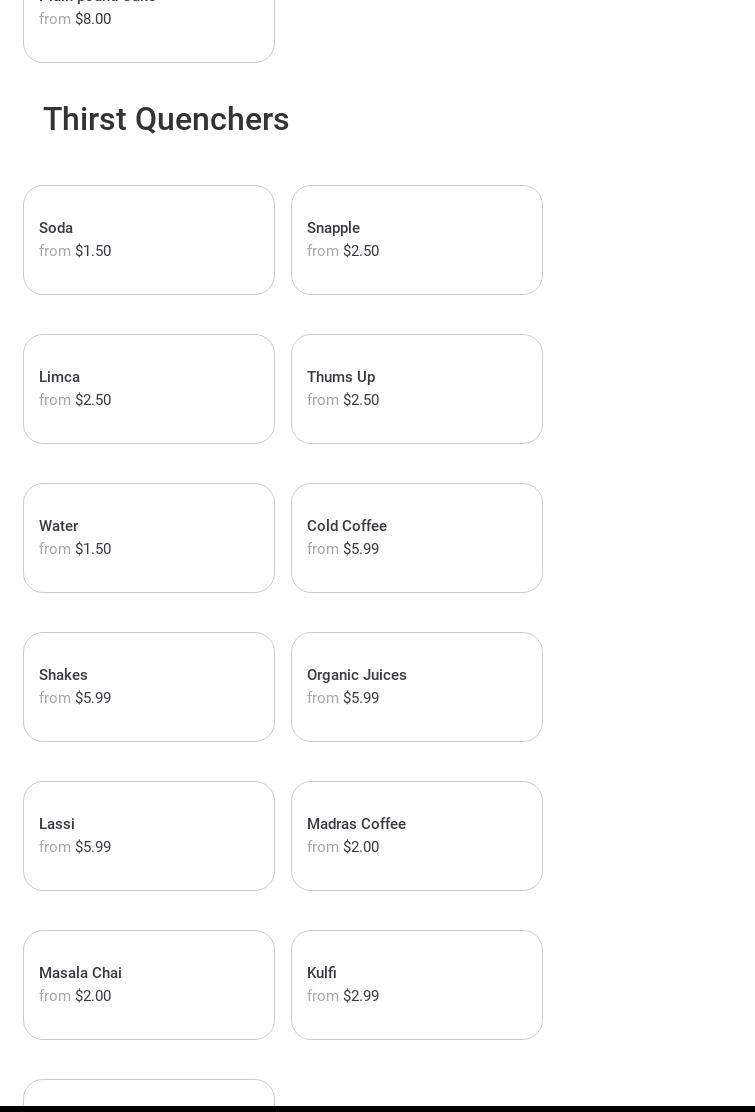Click the $2.99 price under Kulfi

pyautogui.click(x=361, y=996)
